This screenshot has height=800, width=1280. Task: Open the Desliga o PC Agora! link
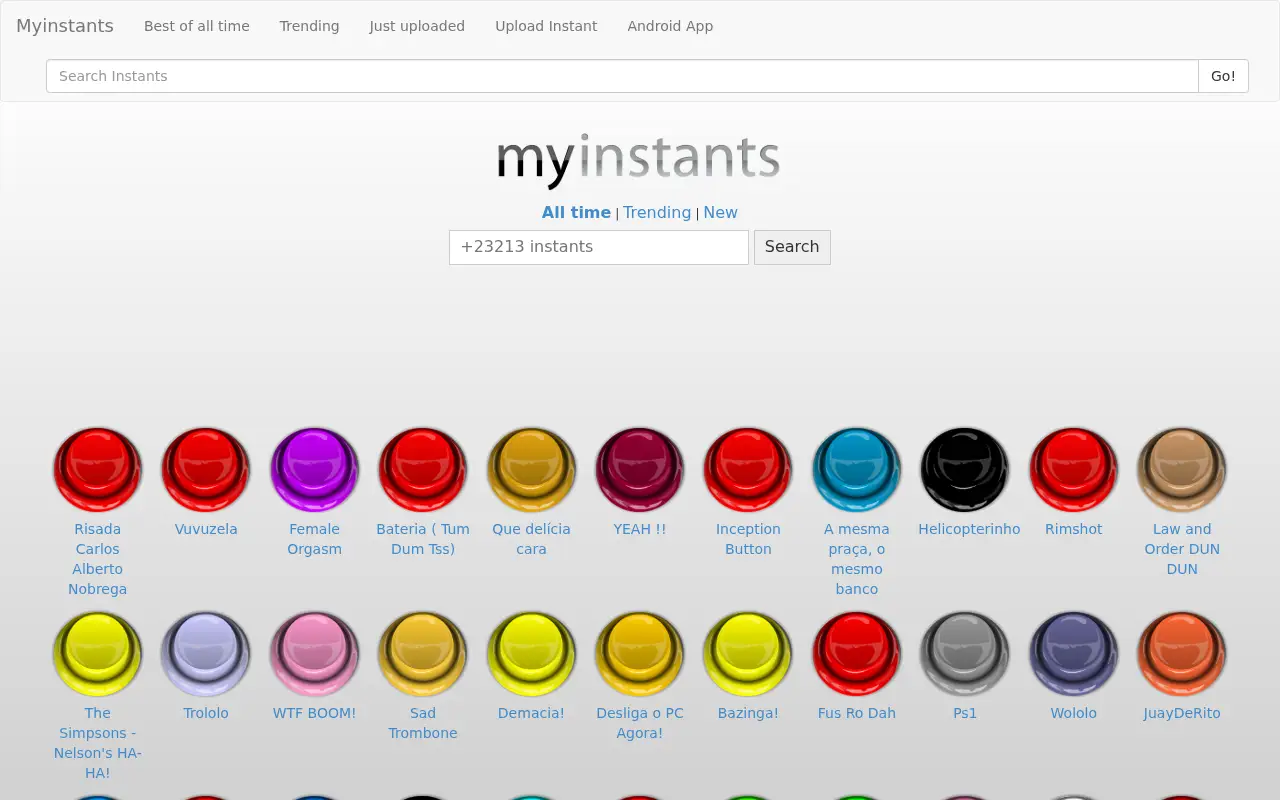[640, 723]
